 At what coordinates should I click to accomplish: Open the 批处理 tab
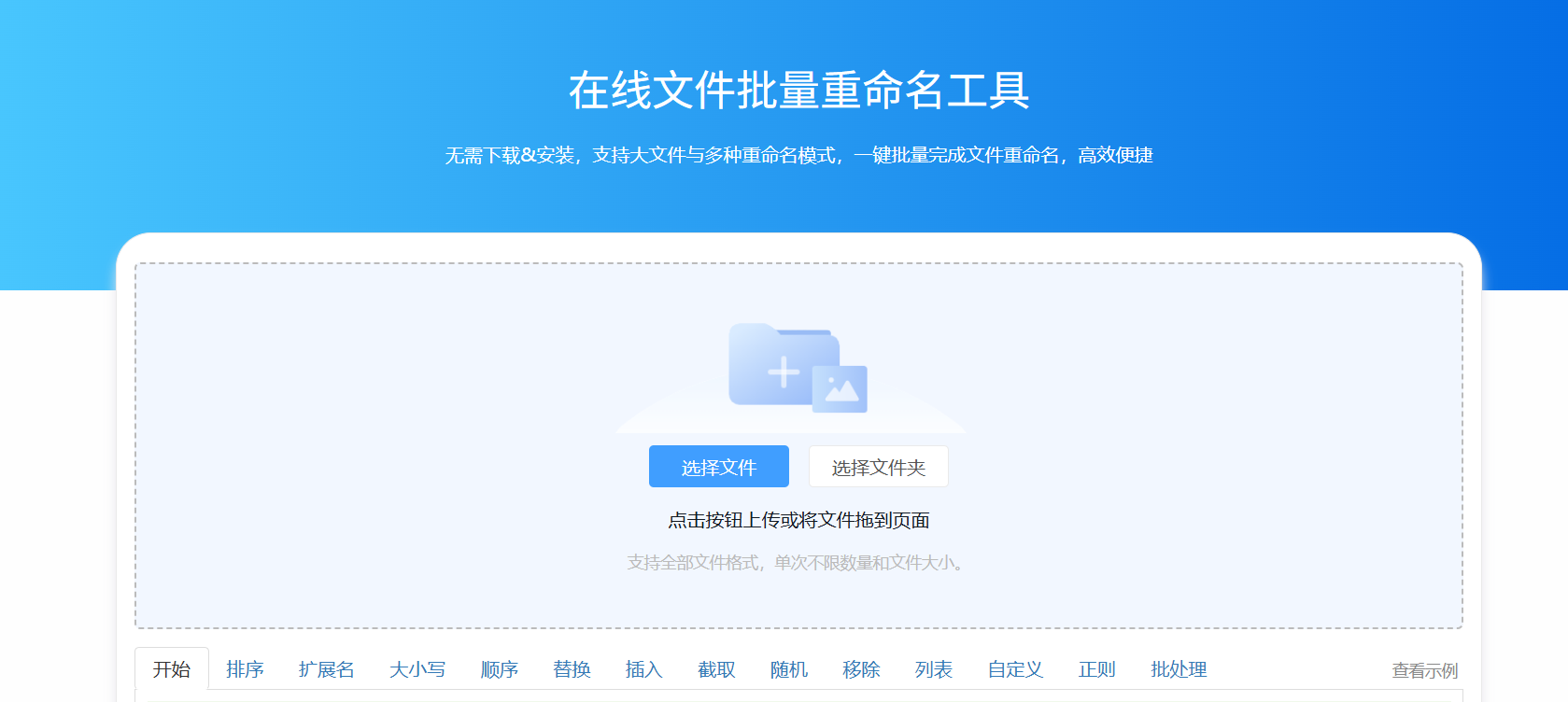tap(1179, 669)
